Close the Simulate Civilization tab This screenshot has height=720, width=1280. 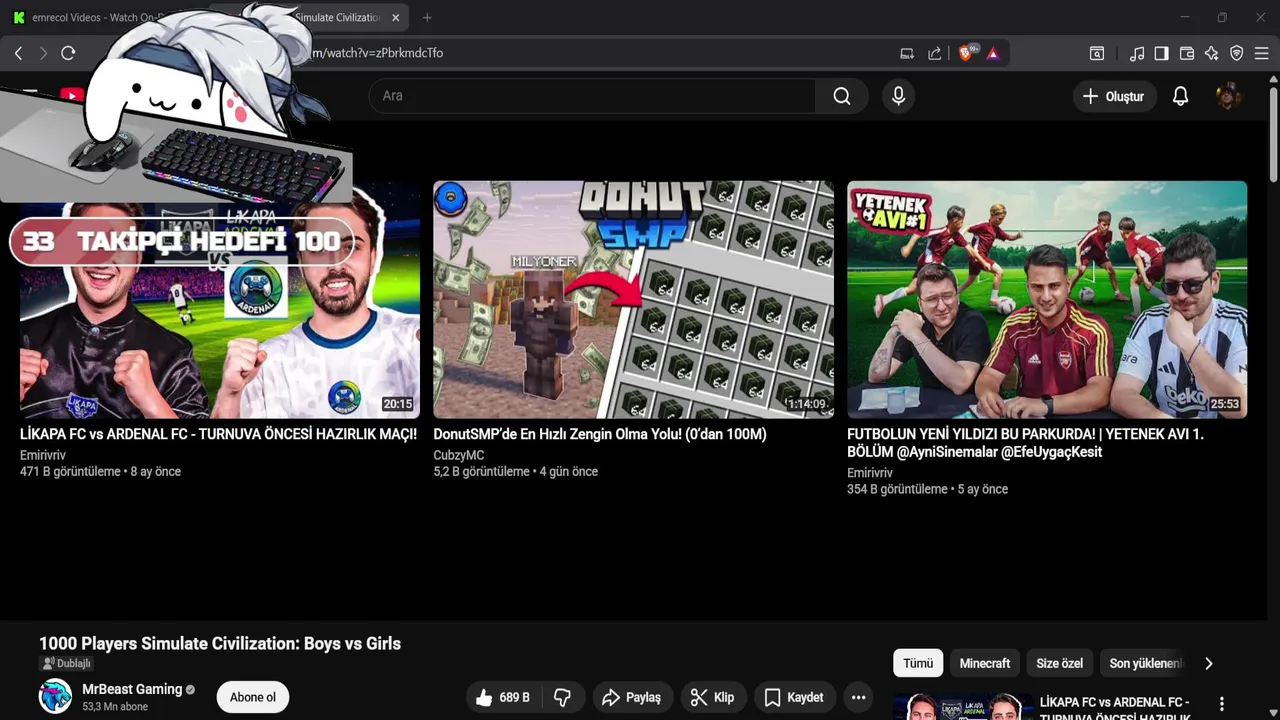[395, 17]
